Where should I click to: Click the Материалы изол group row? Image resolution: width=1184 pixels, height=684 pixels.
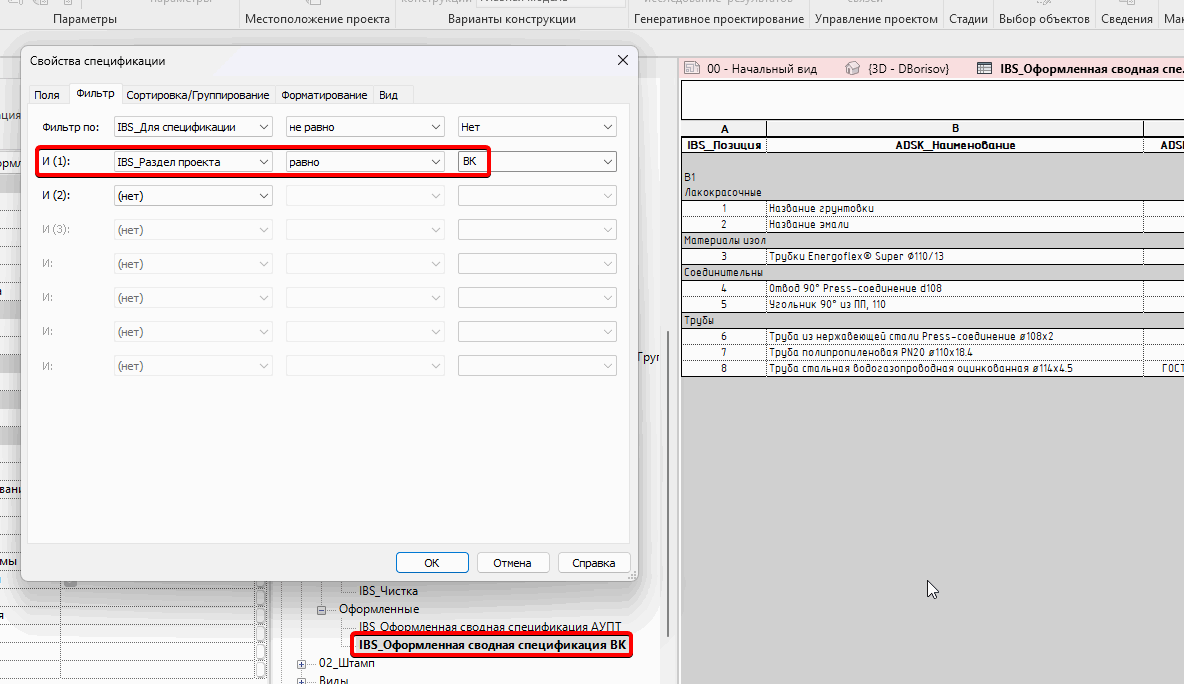(933, 240)
